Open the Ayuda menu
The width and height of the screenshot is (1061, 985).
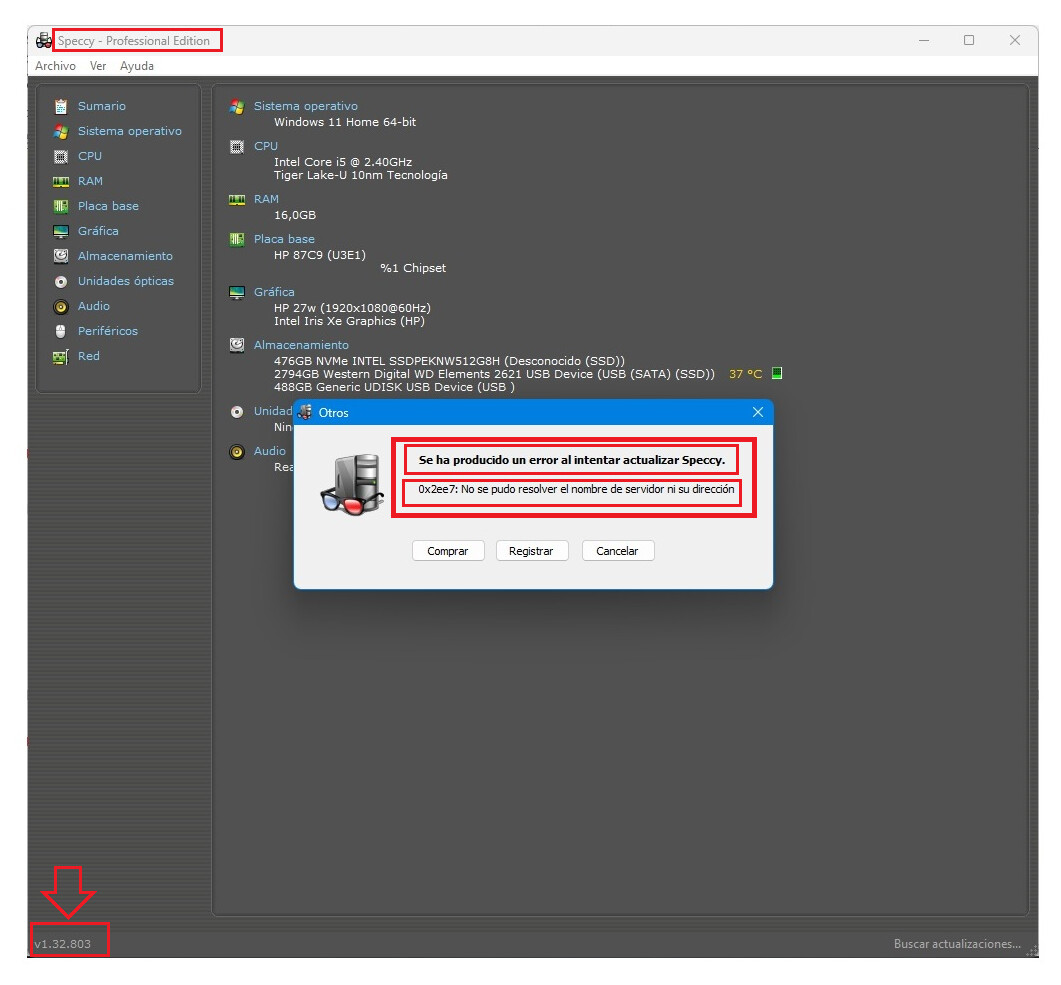(x=137, y=66)
